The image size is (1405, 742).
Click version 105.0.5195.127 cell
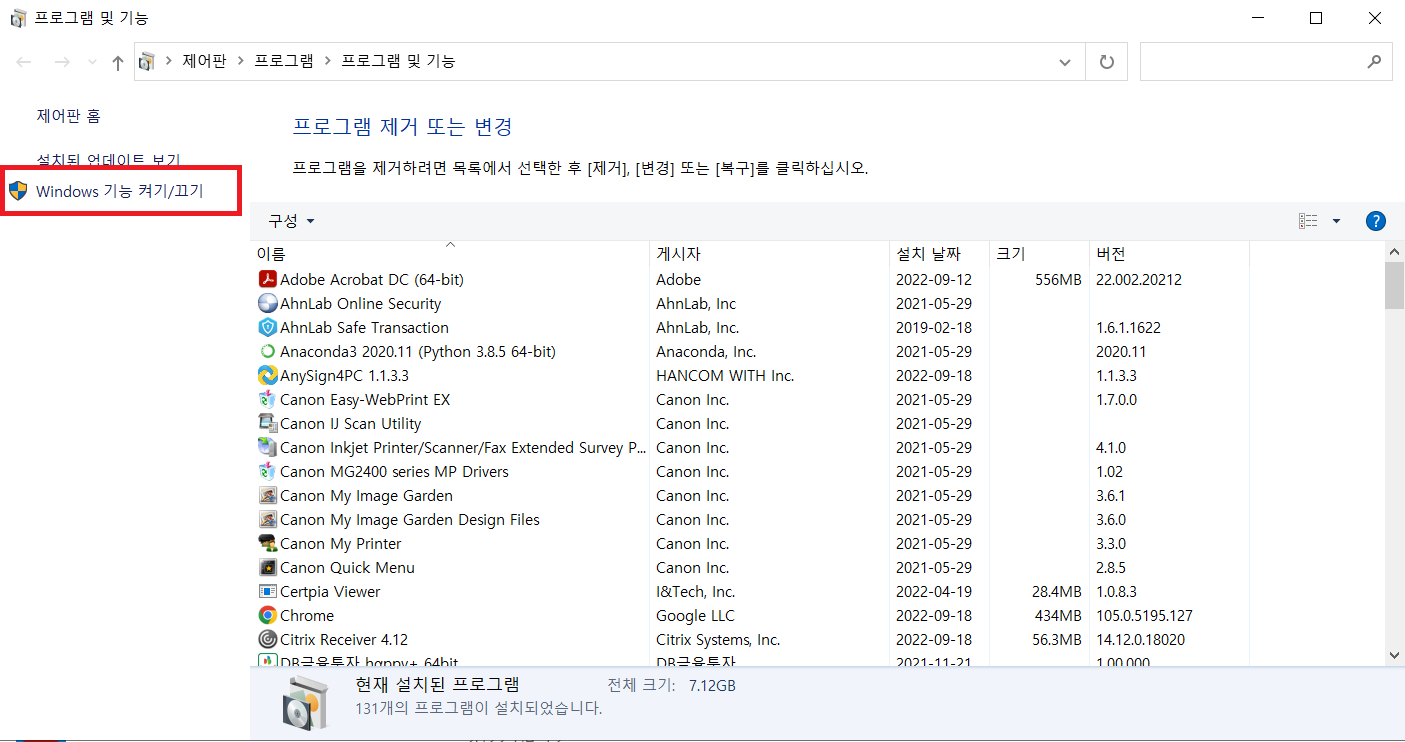coord(1144,616)
